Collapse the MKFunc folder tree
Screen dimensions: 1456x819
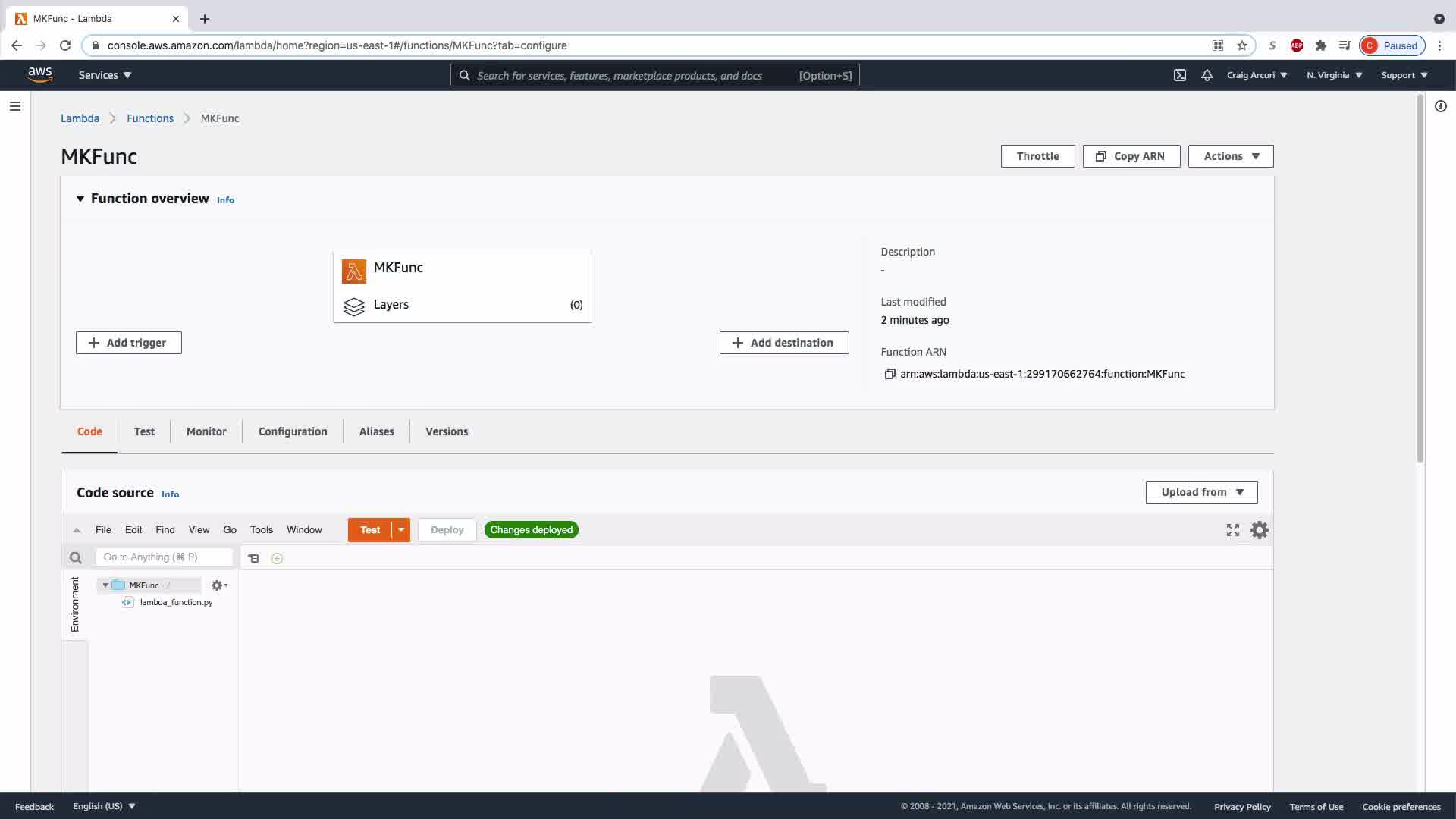click(105, 585)
